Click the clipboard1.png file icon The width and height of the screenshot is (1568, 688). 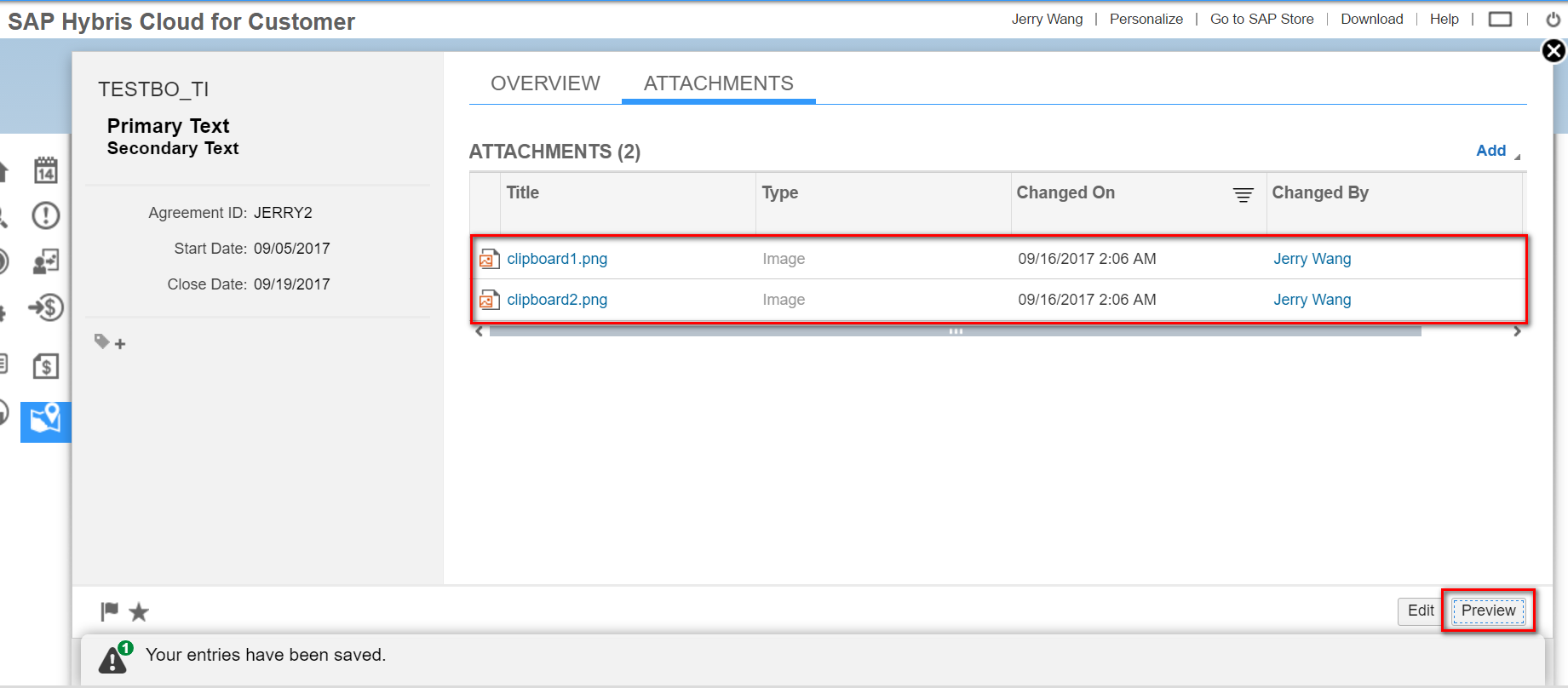coord(489,259)
